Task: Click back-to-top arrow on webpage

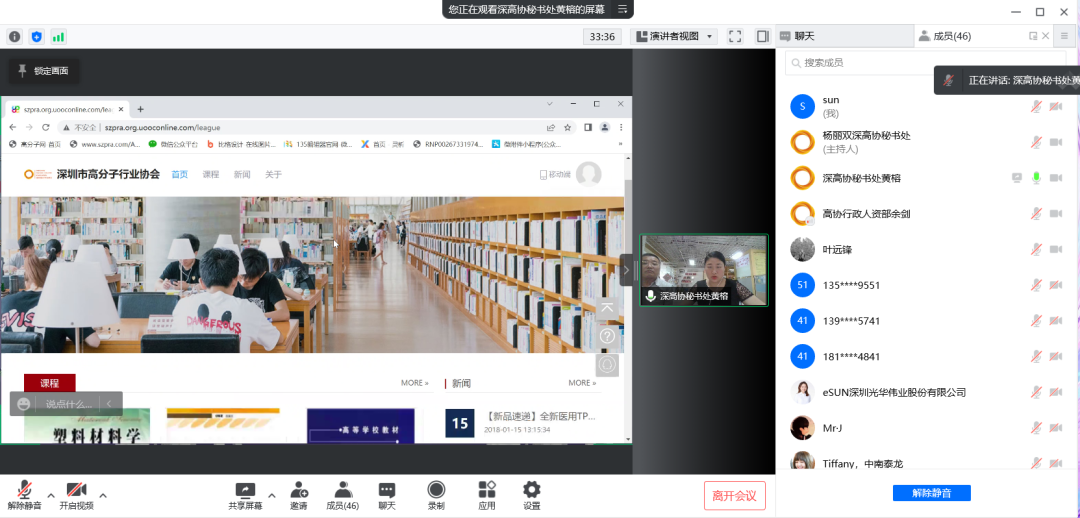Action: 607,308
